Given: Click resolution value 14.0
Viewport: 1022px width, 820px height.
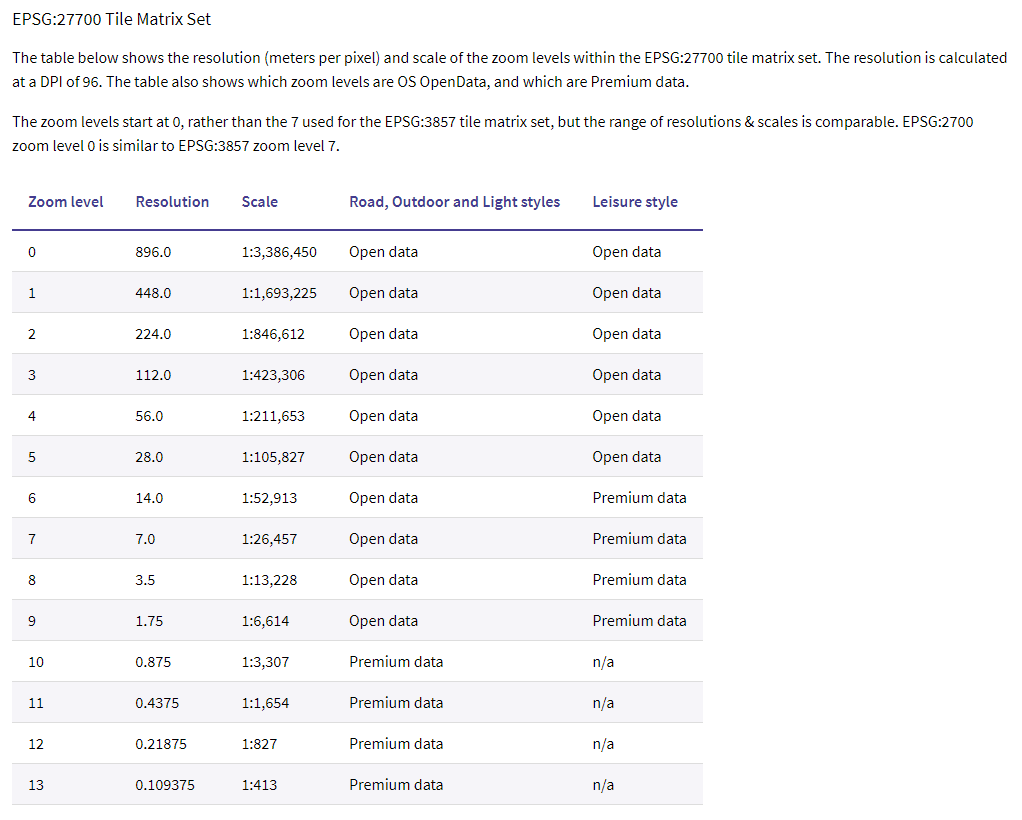Looking at the screenshot, I should [x=149, y=499].
